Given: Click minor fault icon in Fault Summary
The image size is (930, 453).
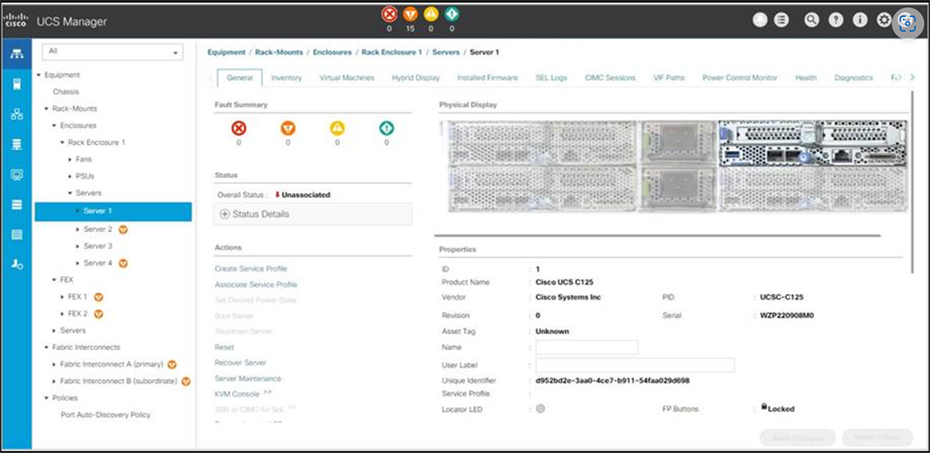Looking at the screenshot, I should [x=337, y=128].
